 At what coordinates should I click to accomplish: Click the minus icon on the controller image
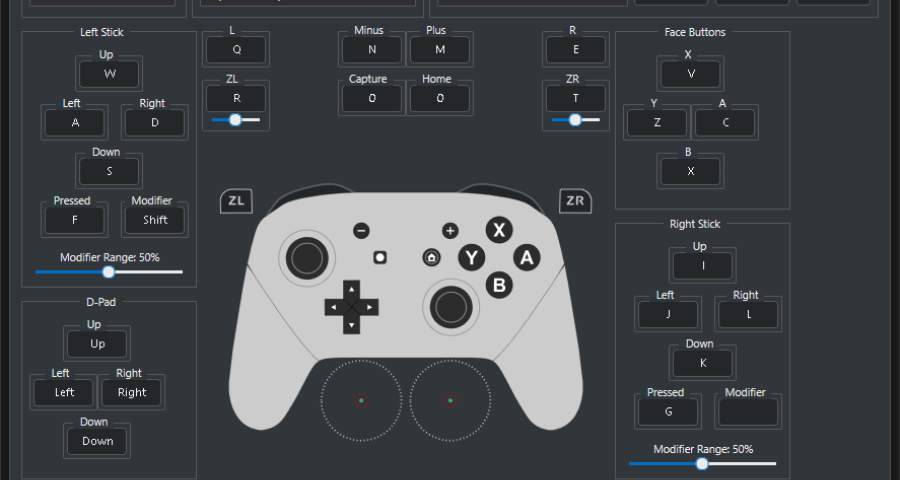pos(362,231)
